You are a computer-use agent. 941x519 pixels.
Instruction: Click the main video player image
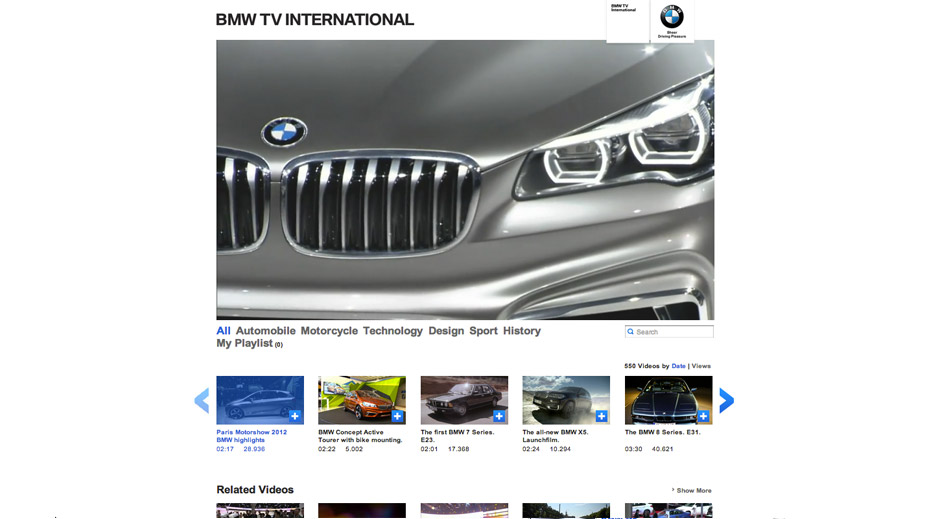(x=465, y=179)
